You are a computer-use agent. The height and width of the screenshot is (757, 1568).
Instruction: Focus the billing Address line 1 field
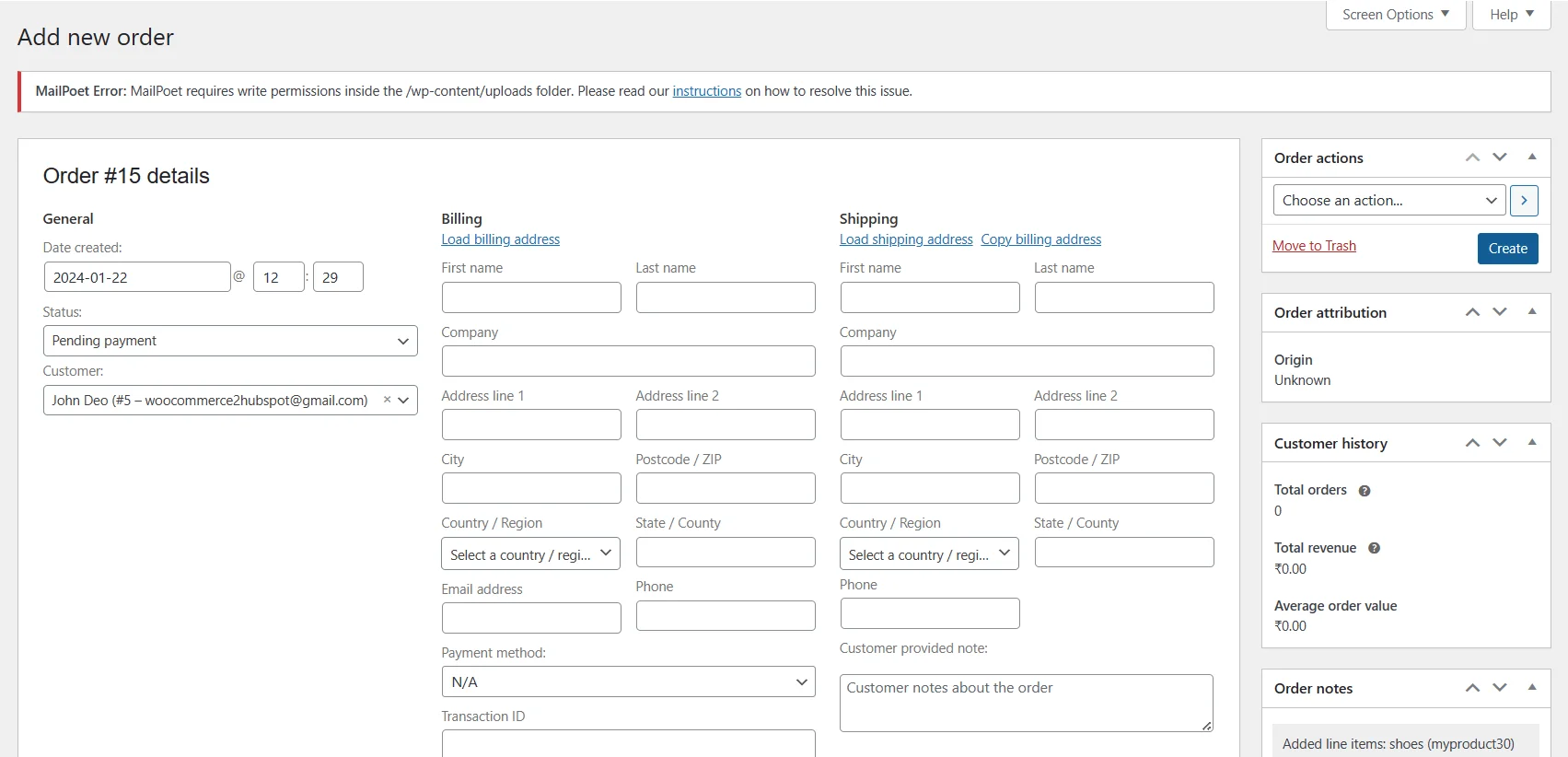coord(531,425)
